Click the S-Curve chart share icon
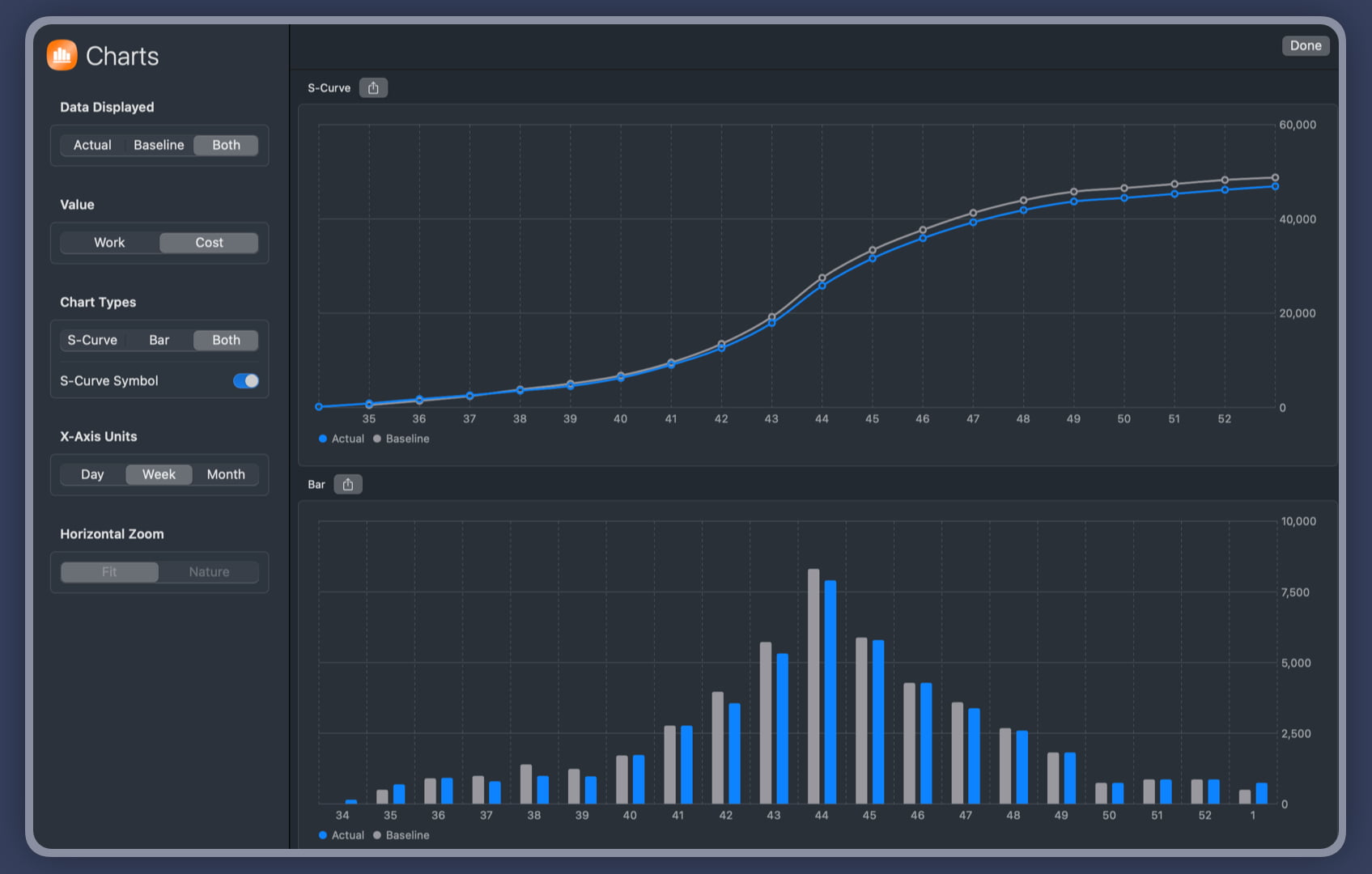This screenshot has width=1372, height=874. [x=373, y=88]
